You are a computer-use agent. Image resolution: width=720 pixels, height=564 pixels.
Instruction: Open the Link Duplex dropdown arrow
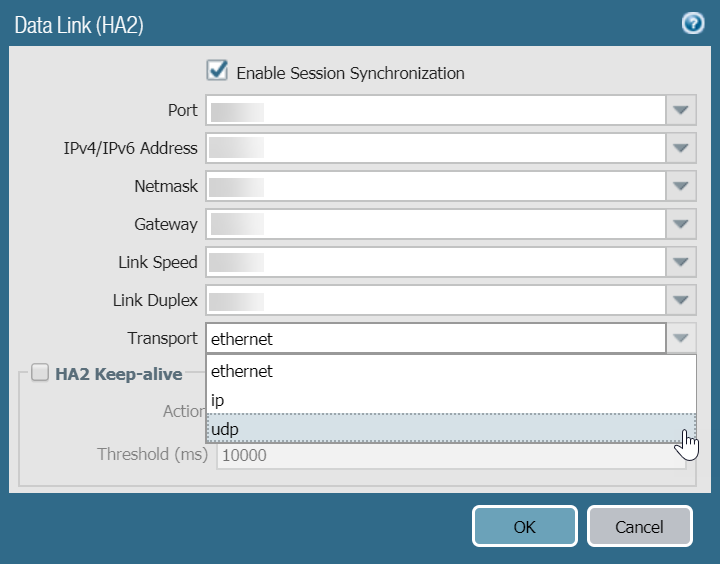point(681,300)
